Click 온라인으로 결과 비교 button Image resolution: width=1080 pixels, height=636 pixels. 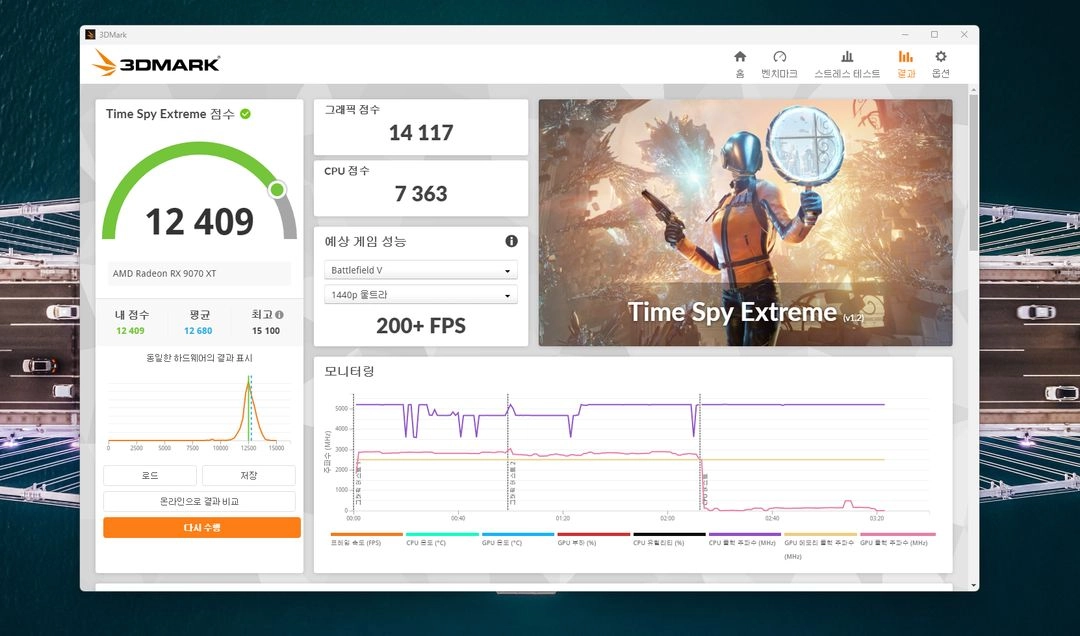click(x=199, y=502)
